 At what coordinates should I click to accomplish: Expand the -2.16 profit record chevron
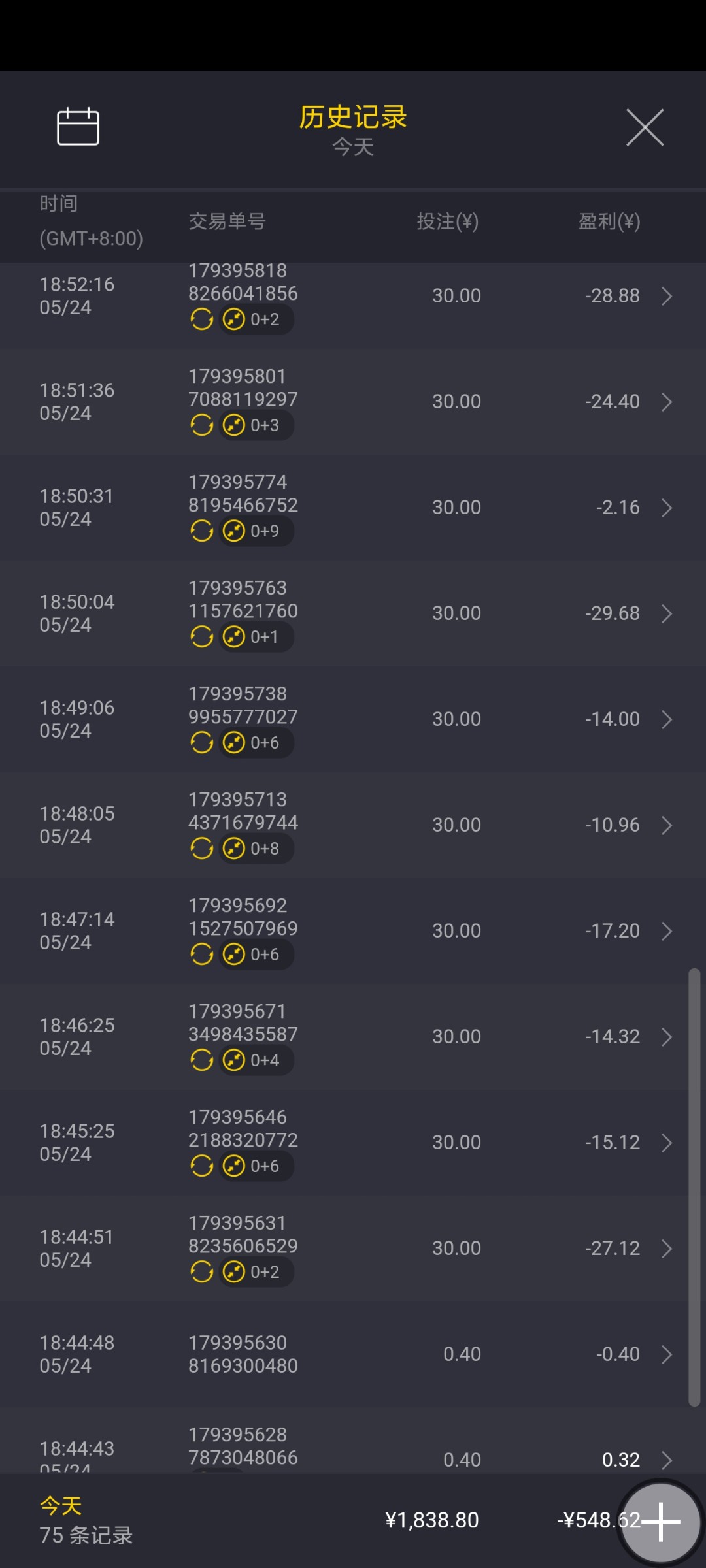coord(667,508)
